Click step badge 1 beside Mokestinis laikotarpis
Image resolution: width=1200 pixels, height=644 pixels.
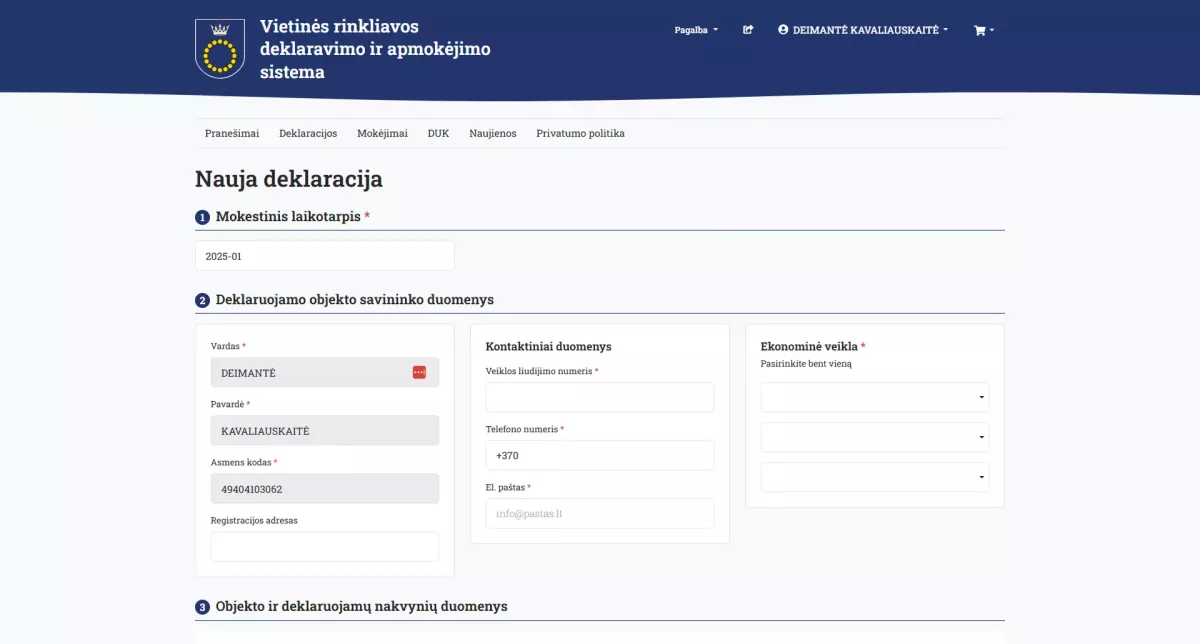(x=202, y=216)
